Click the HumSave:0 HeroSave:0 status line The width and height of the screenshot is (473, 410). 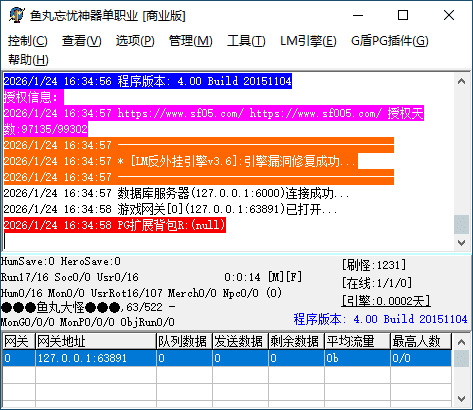point(61,261)
